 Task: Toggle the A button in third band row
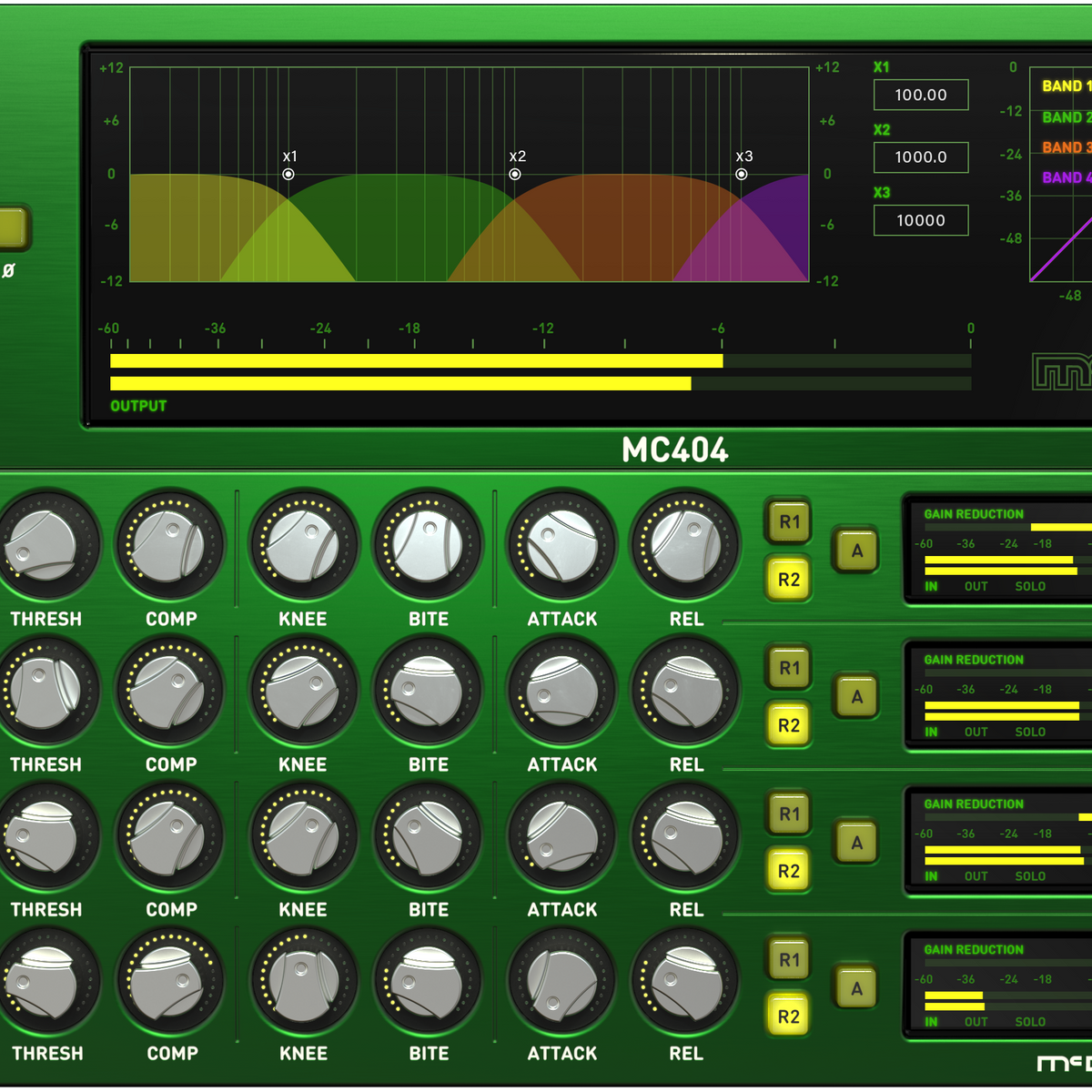(856, 843)
